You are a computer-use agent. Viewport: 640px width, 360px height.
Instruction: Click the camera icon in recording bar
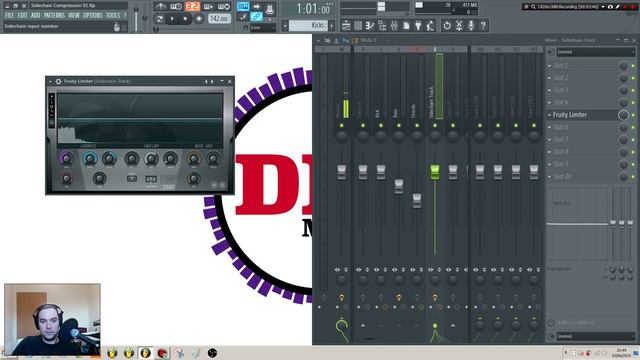[x=610, y=7]
